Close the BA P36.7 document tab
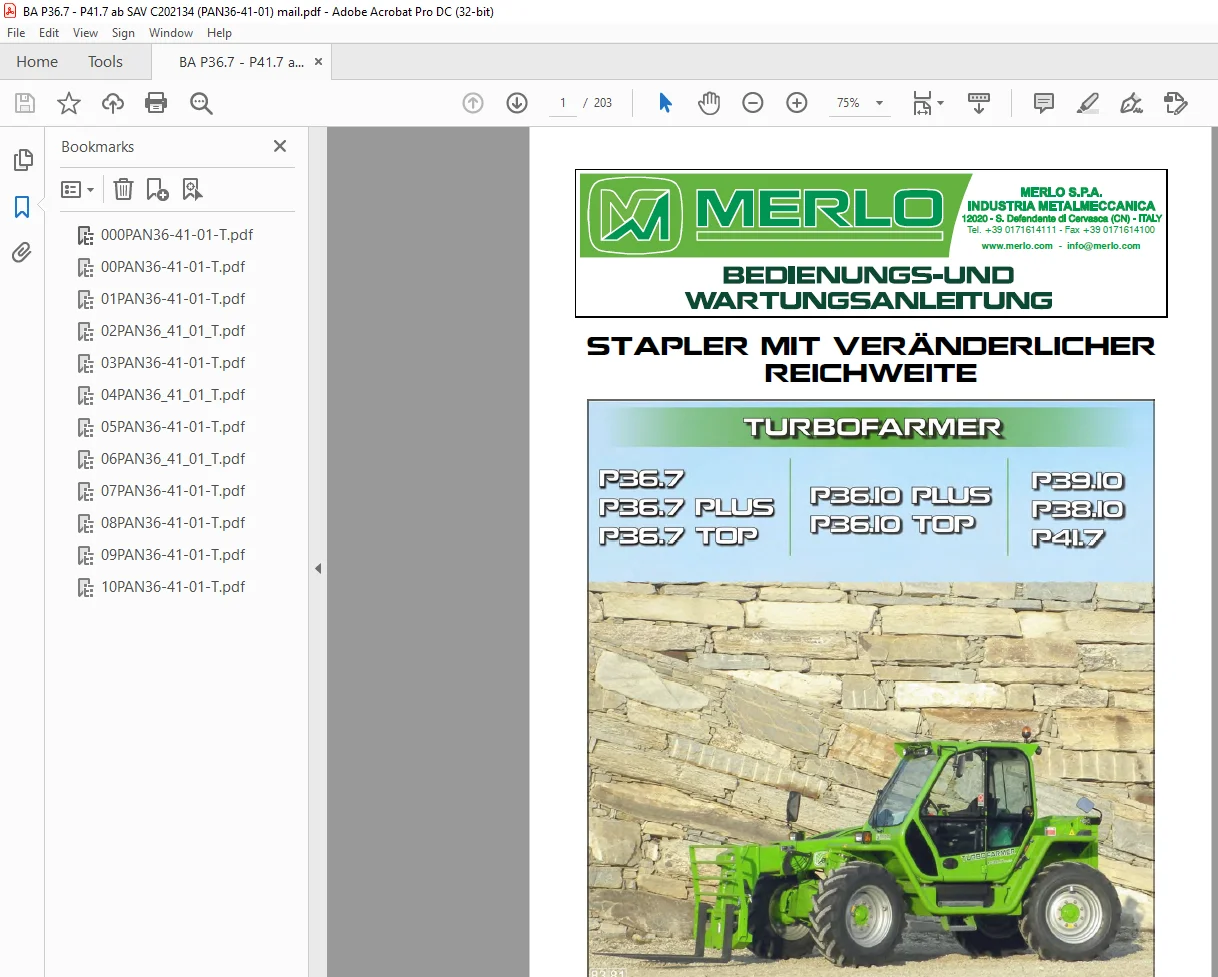The height and width of the screenshot is (977, 1218). tap(318, 62)
